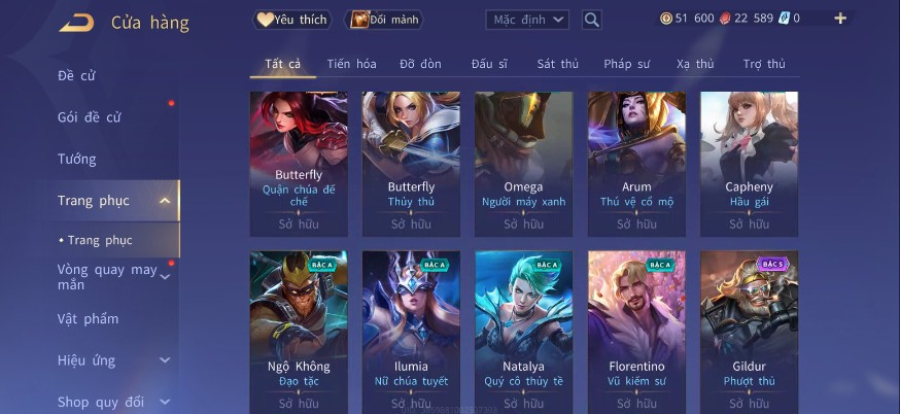This screenshot has width=900, height=414.
Task: Expand Vòng quay may mắn menu
Action: pos(165,277)
